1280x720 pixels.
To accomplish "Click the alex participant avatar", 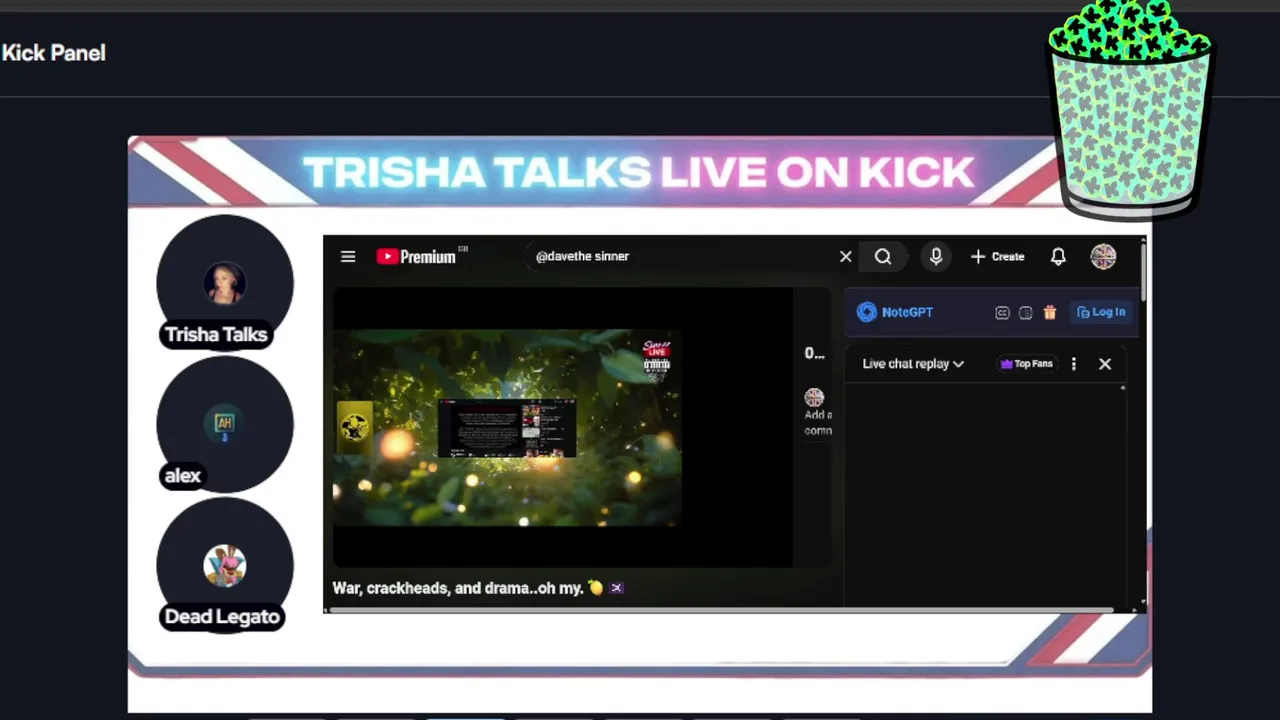I will [x=225, y=424].
